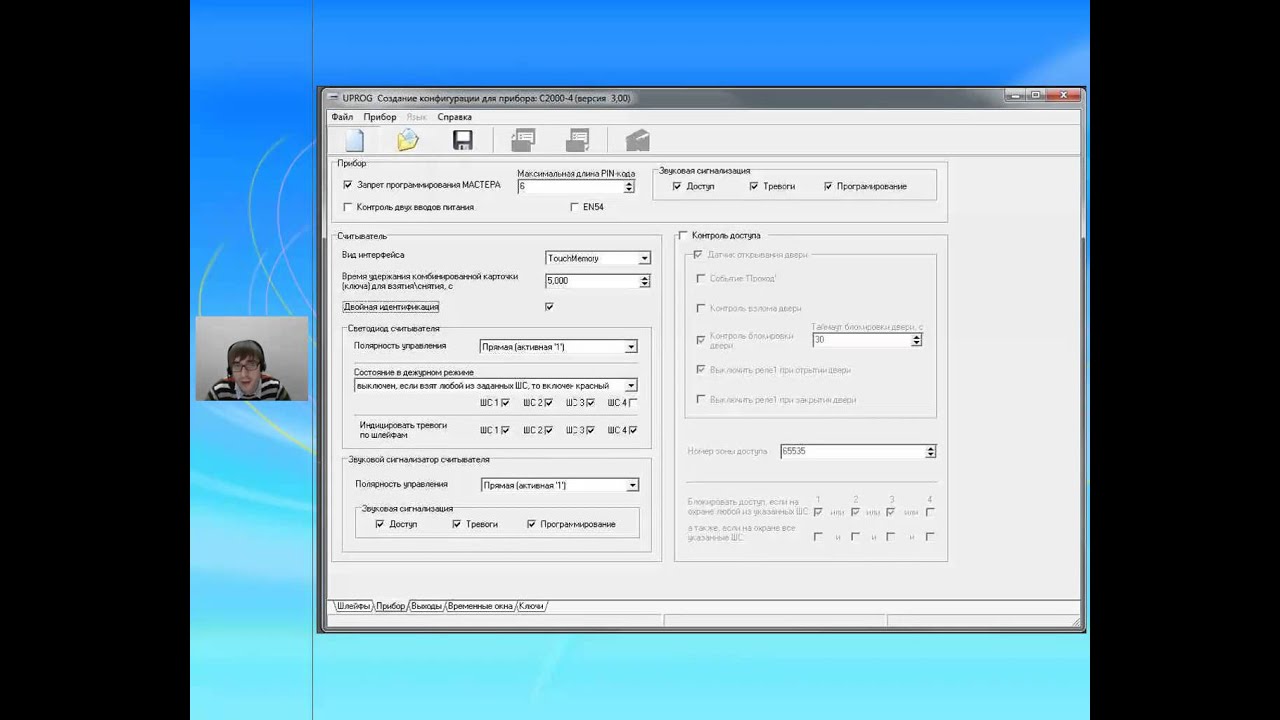Click the write configuration to device icon
Viewport: 1280px width, 720px height.
(x=578, y=140)
